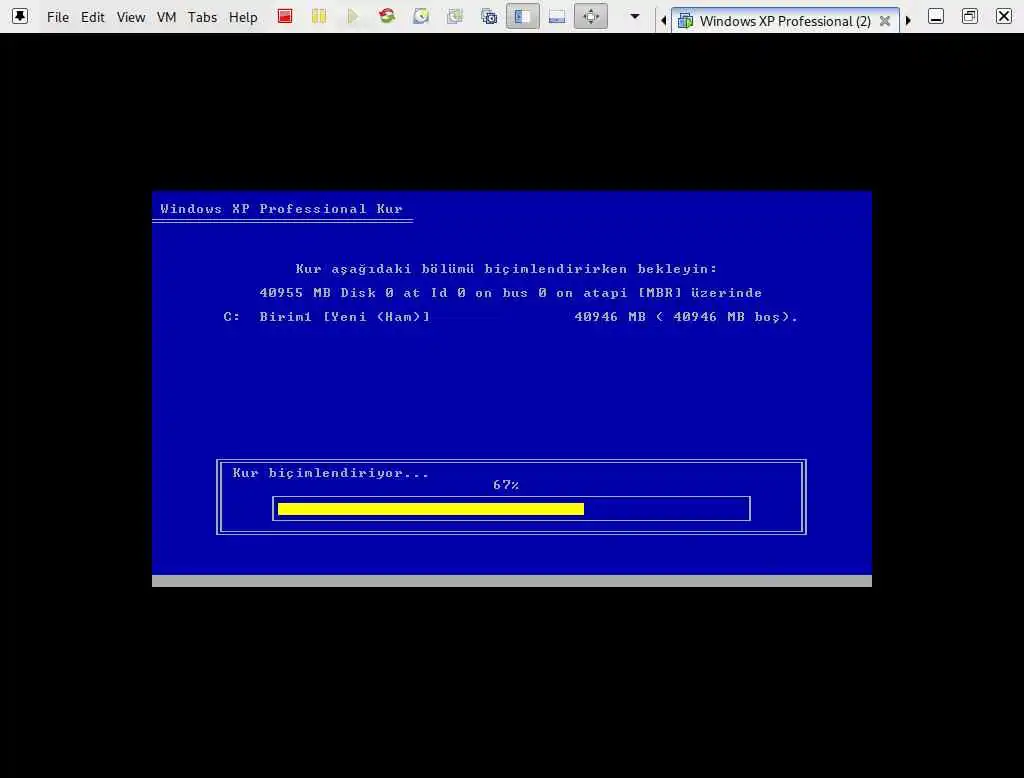1024x778 pixels.
Task: Open the snapshot manager icon
Action: pyautogui.click(x=489, y=16)
